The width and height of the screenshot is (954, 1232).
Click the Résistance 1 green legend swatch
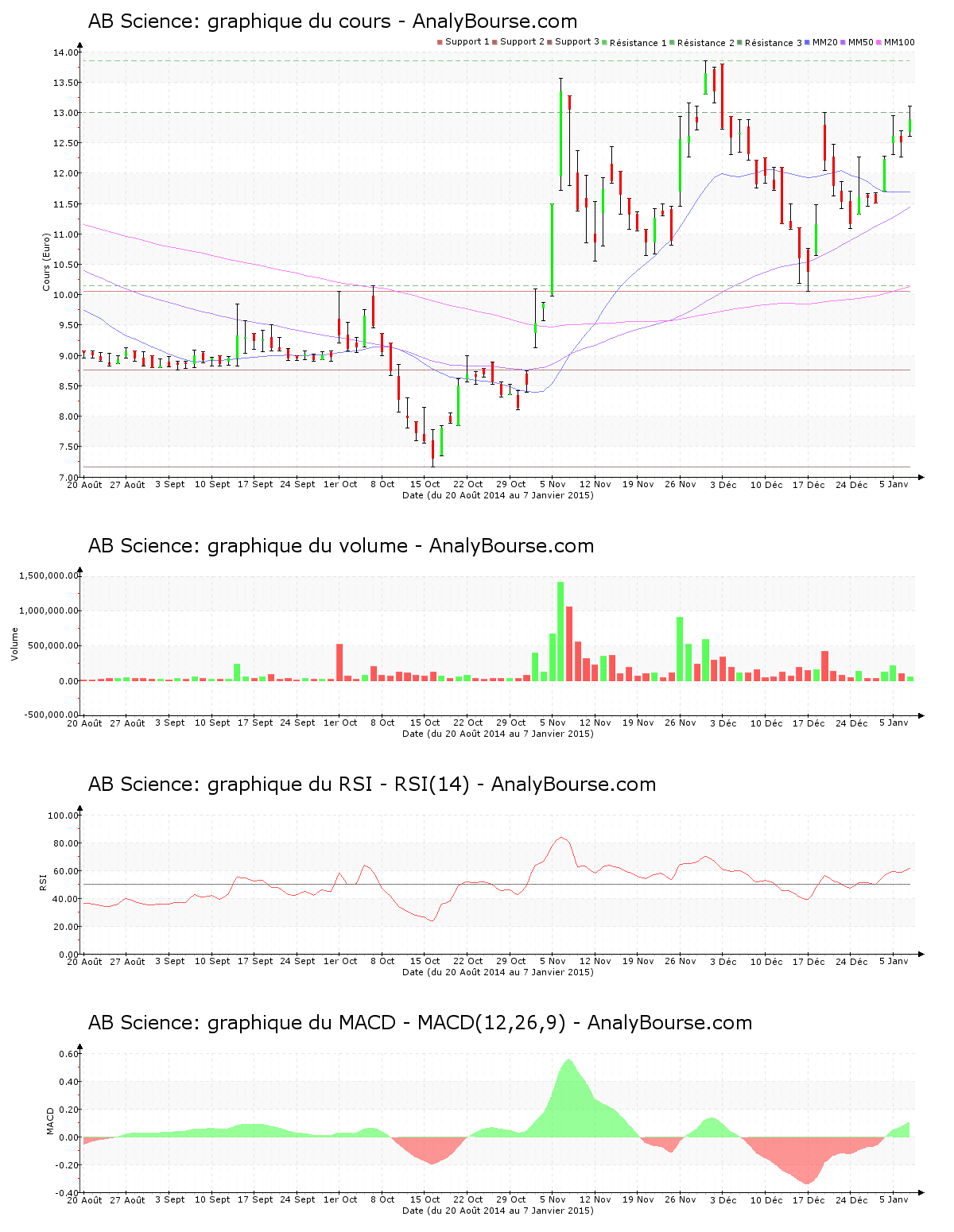[605, 42]
